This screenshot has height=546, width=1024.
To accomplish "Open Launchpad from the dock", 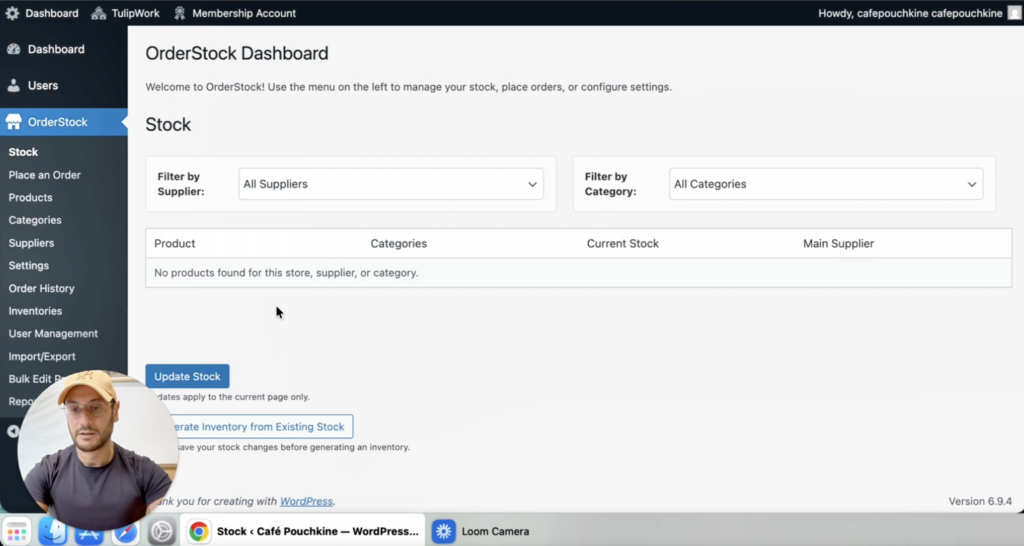I will 16,531.
